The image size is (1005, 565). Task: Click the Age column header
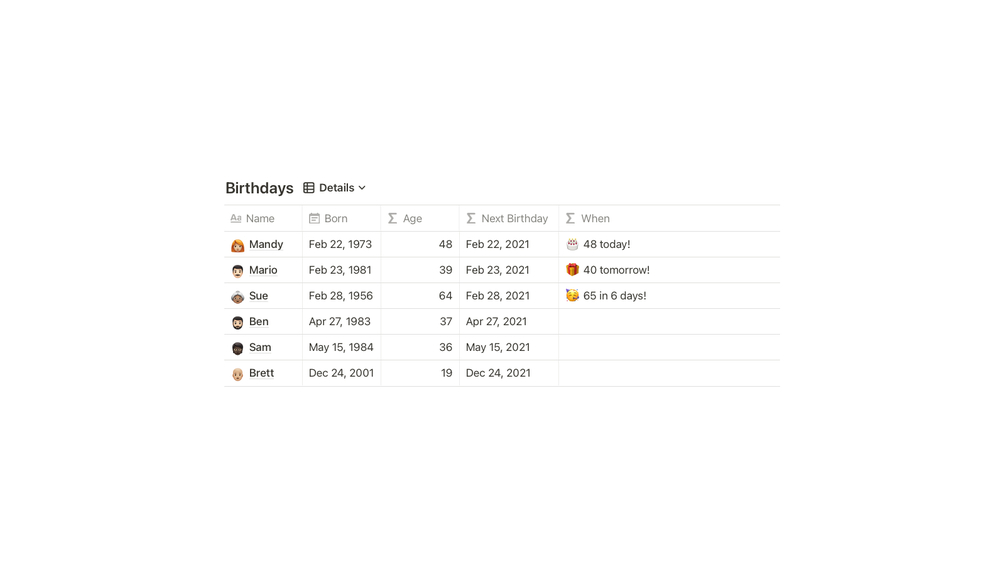pos(412,218)
